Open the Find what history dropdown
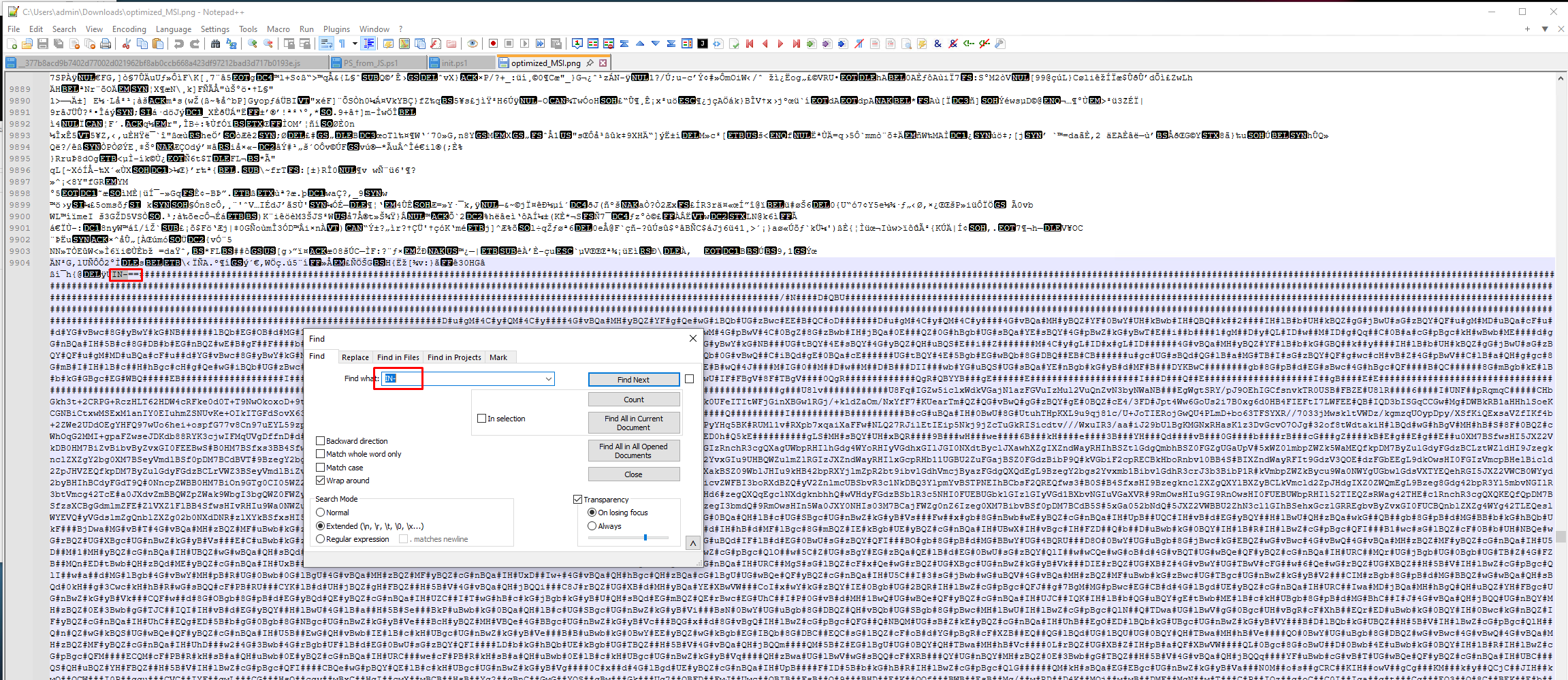The width and height of the screenshot is (1568, 680). [548, 379]
